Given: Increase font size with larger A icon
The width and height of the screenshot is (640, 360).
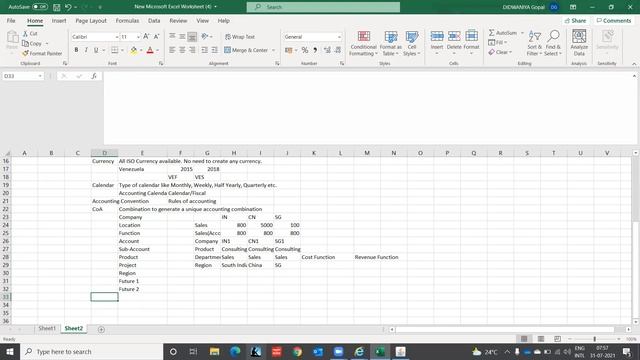Looking at the screenshot, I should click(x=146, y=37).
